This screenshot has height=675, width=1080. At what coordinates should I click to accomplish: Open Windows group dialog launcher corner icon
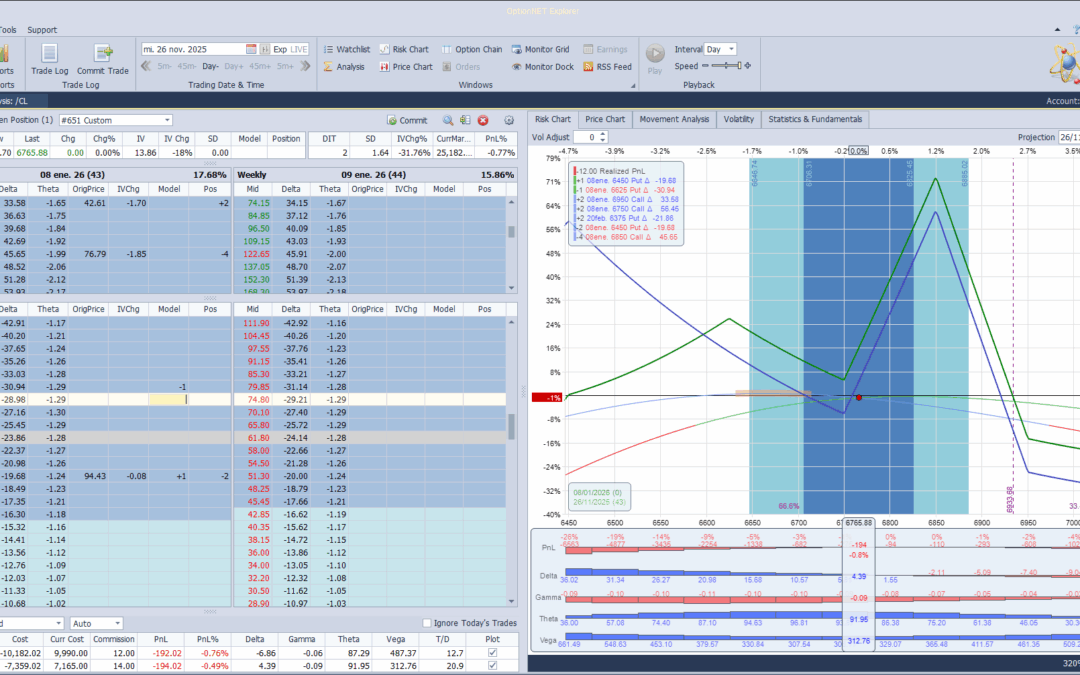coord(633,85)
